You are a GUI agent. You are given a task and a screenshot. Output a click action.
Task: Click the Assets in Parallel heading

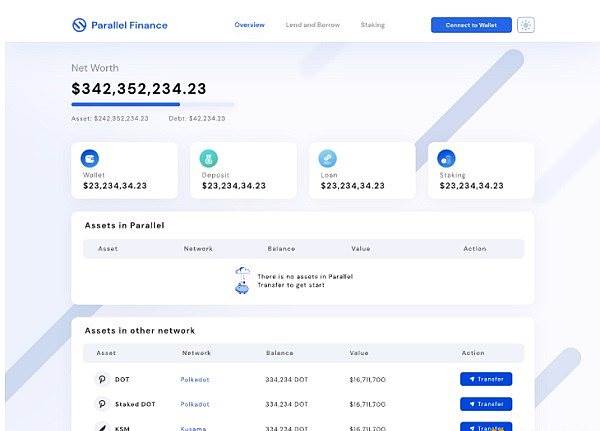click(x=124, y=225)
